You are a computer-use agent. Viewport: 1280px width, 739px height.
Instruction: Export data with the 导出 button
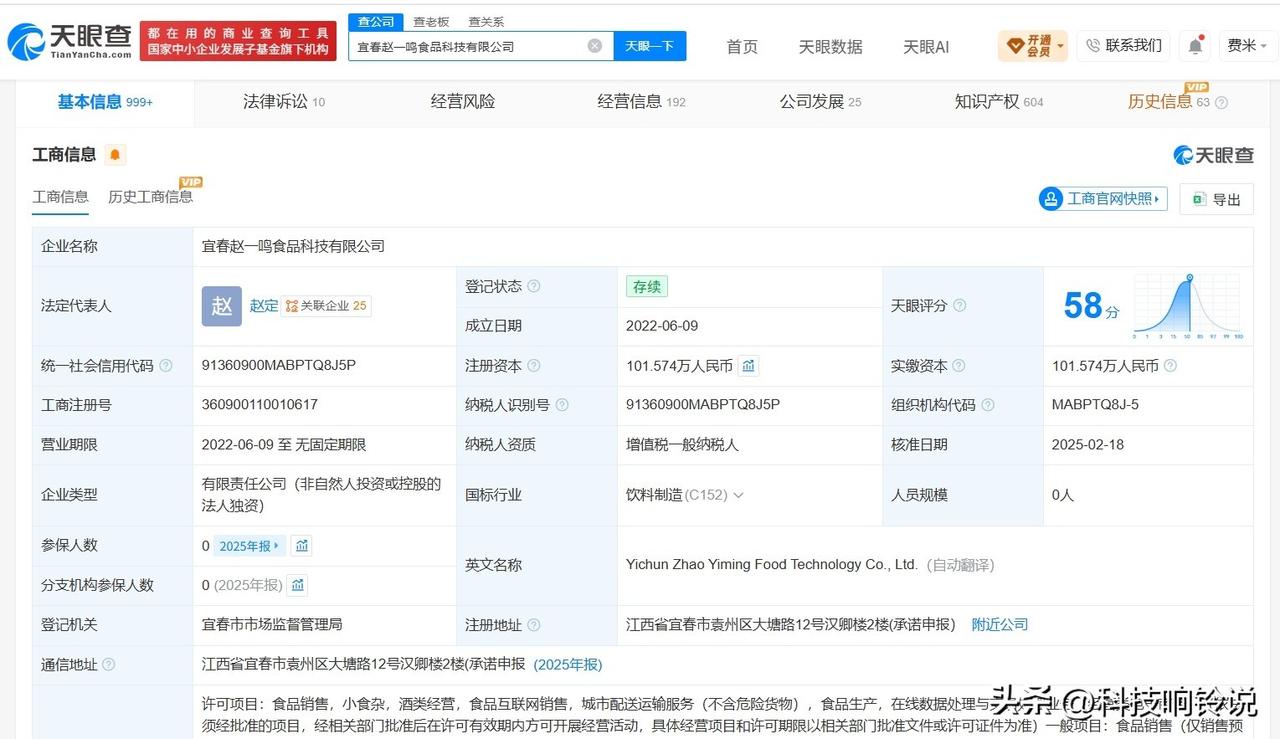pos(1216,199)
